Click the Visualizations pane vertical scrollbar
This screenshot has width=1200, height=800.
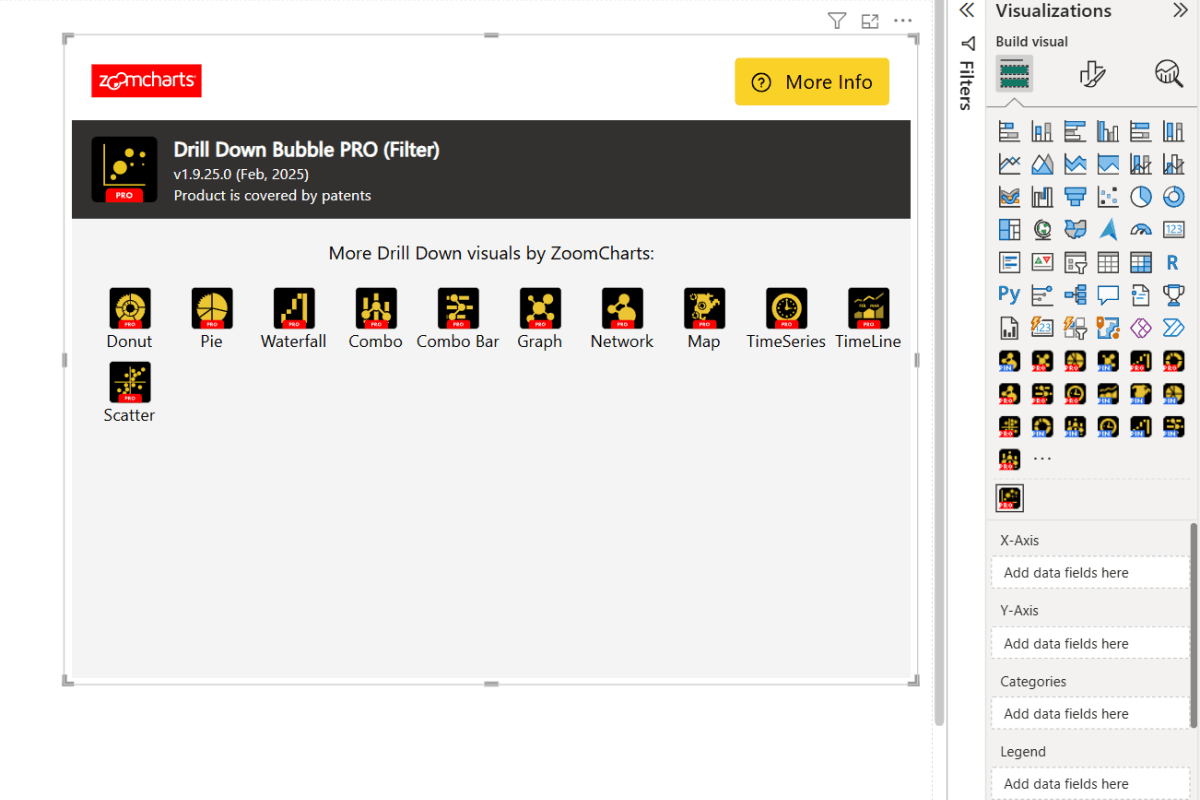tap(1194, 625)
